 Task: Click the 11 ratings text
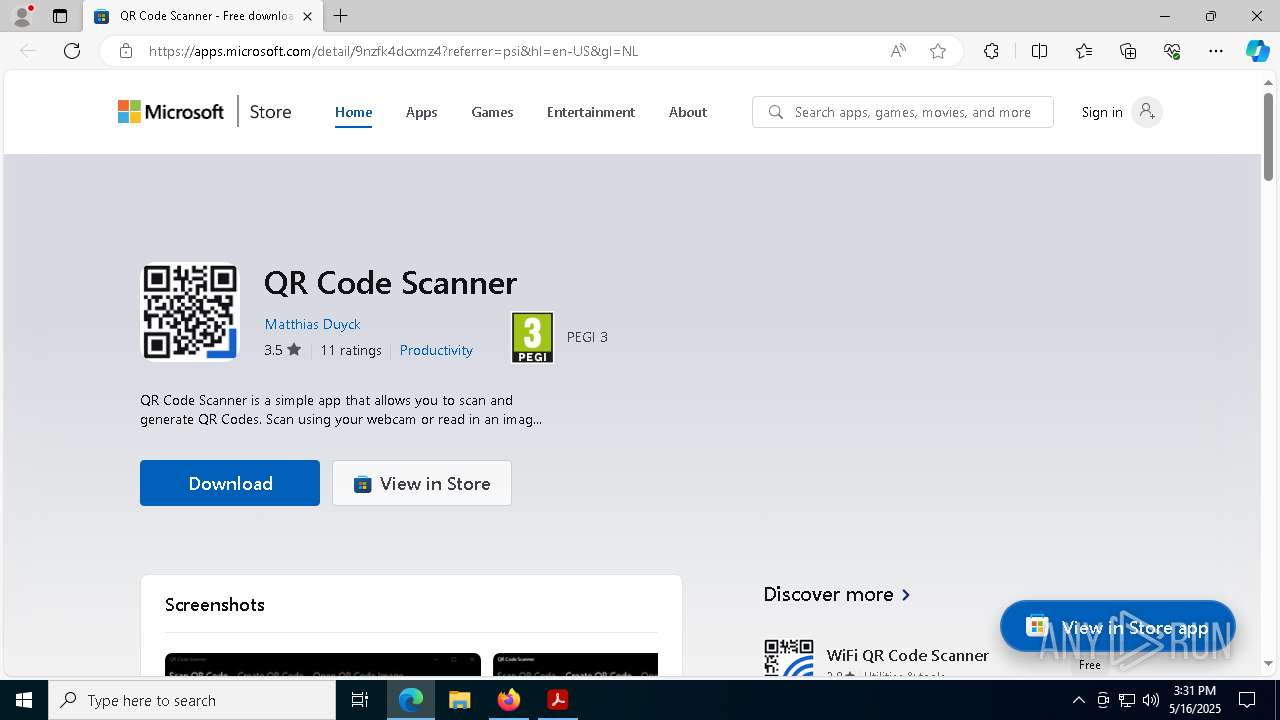pos(351,350)
